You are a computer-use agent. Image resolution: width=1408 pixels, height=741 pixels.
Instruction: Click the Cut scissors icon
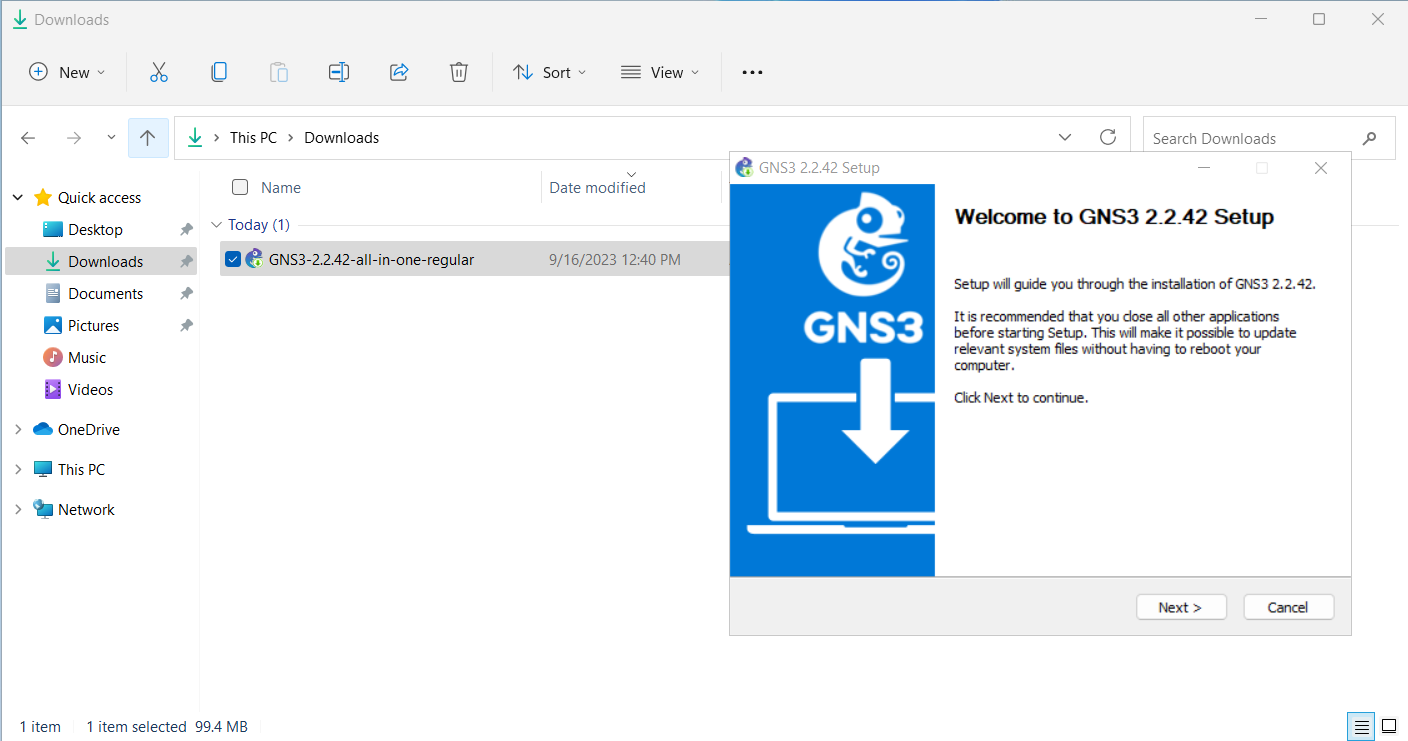(x=159, y=72)
